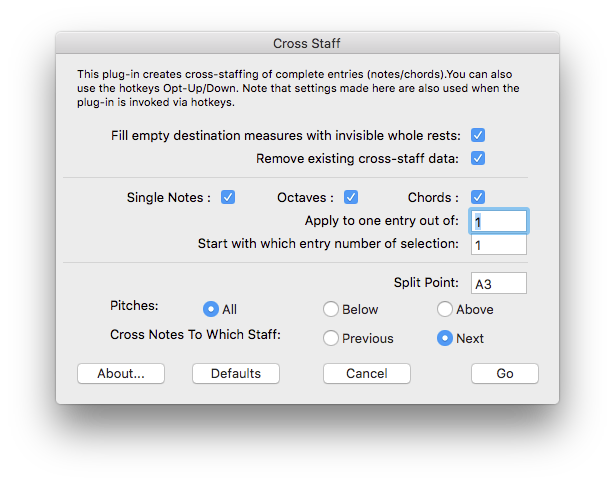Uncheck Remove existing cross-staff data
This screenshot has width=615, height=484.
click(478, 158)
